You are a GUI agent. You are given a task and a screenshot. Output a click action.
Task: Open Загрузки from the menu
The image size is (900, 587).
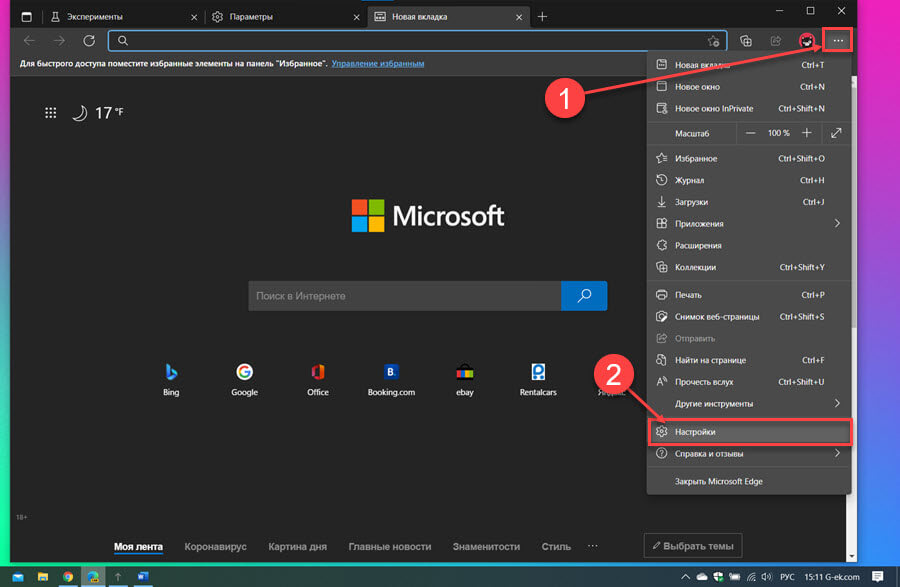click(x=748, y=202)
